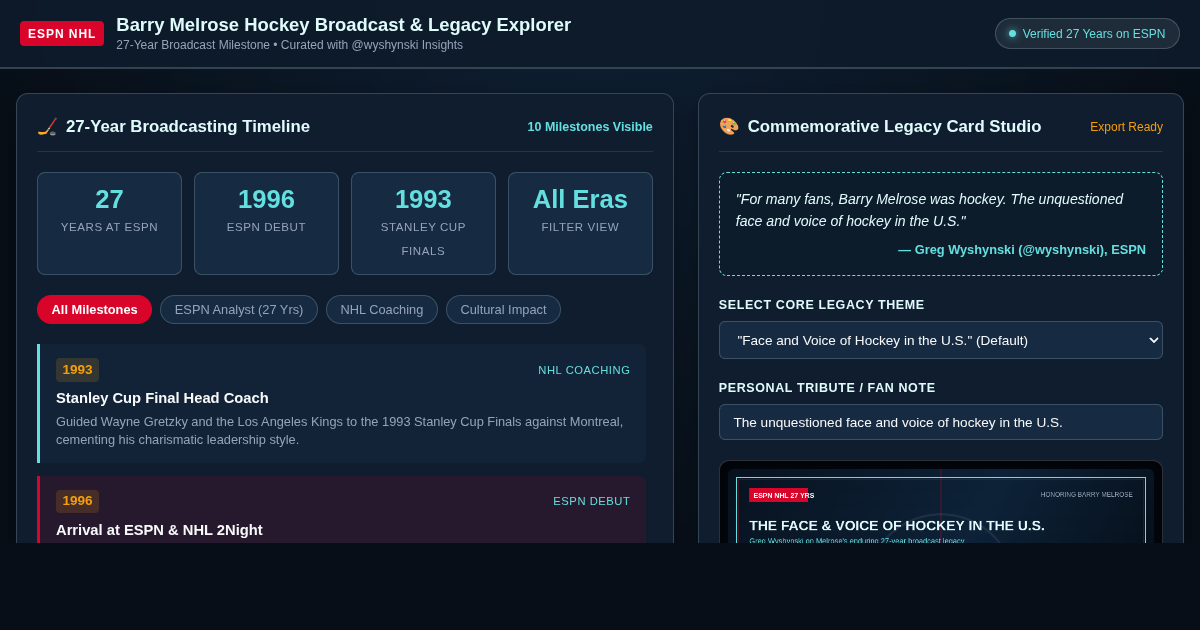Open the Core Legacy Theme dropdown
The width and height of the screenshot is (1200, 630).
click(x=941, y=340)
